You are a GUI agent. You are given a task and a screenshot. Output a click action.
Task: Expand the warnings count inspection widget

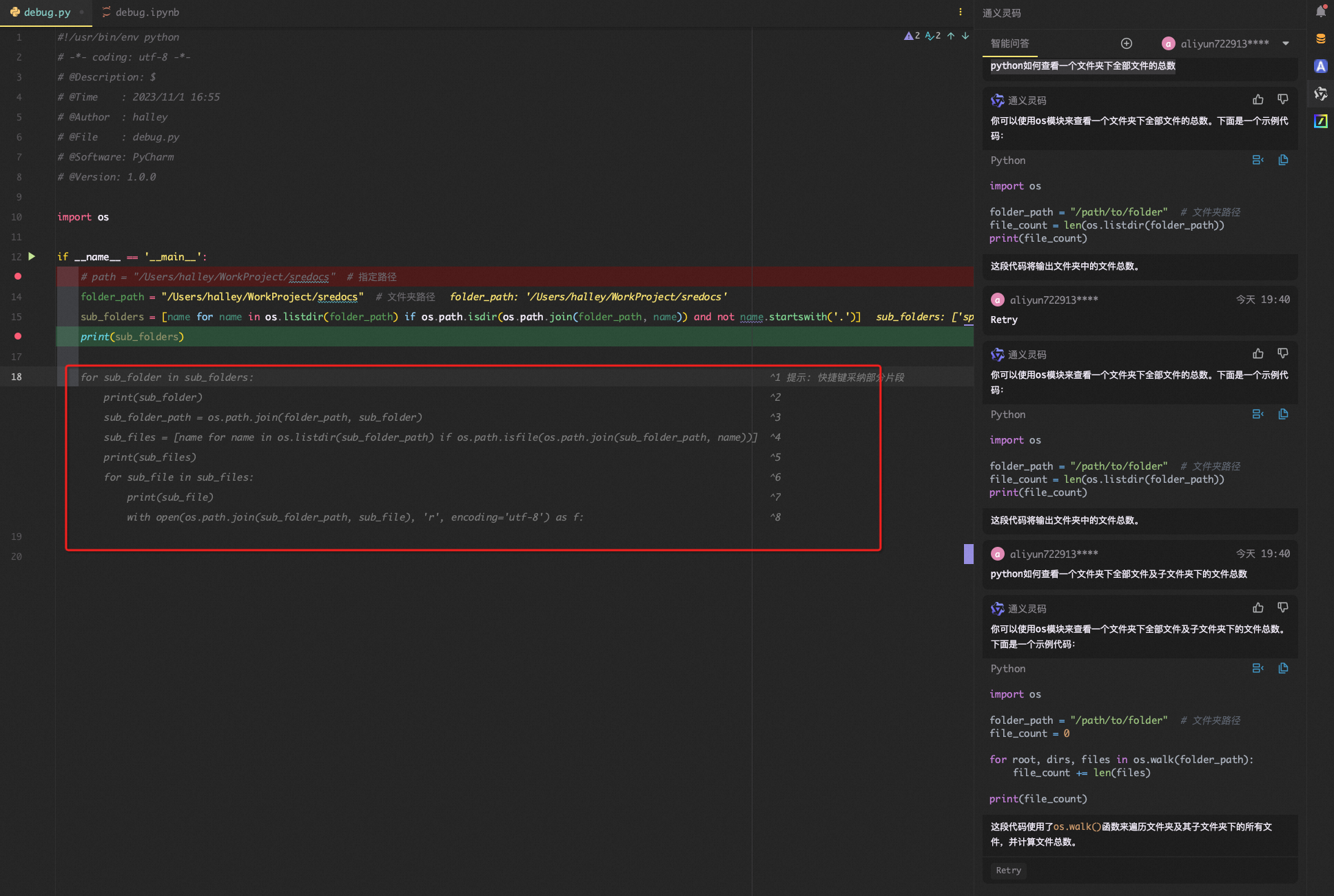912,36
